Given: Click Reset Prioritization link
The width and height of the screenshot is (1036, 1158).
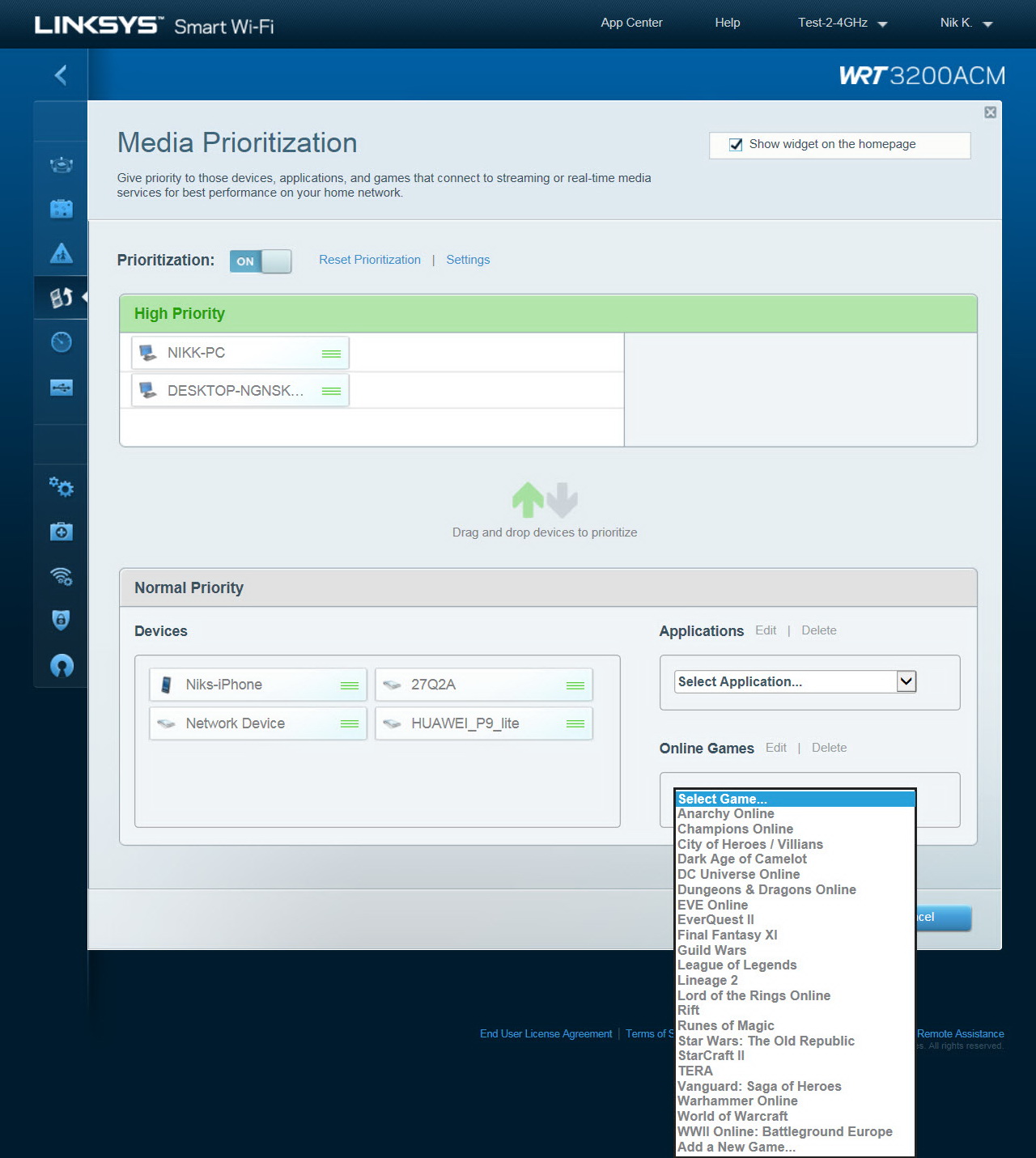Looking at the screenshot, I should pos(370,260).
